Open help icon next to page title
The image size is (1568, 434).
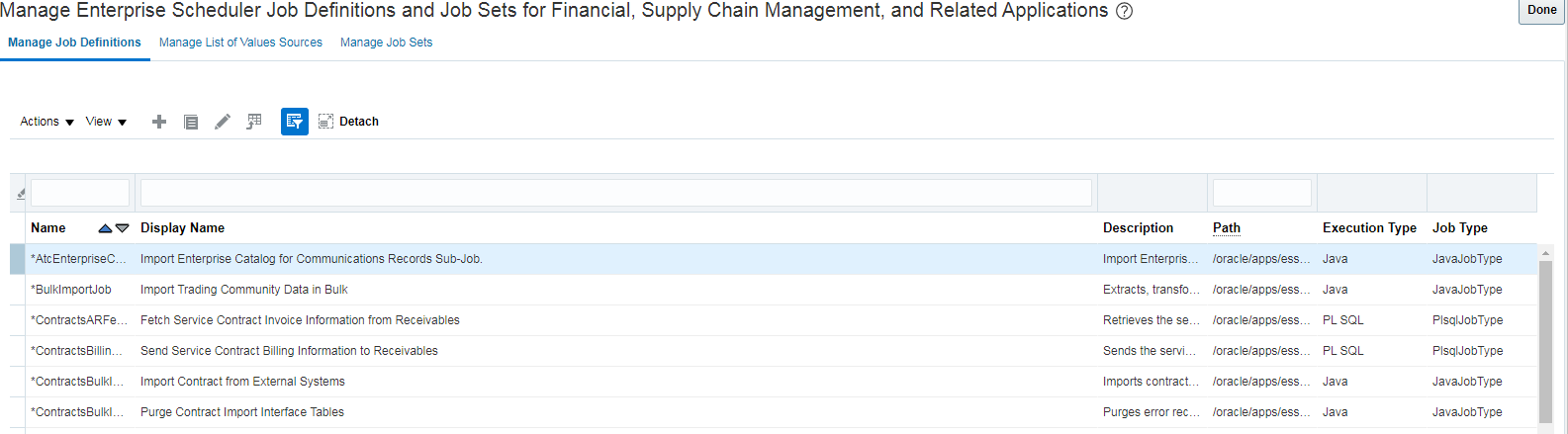point(1124,12)
